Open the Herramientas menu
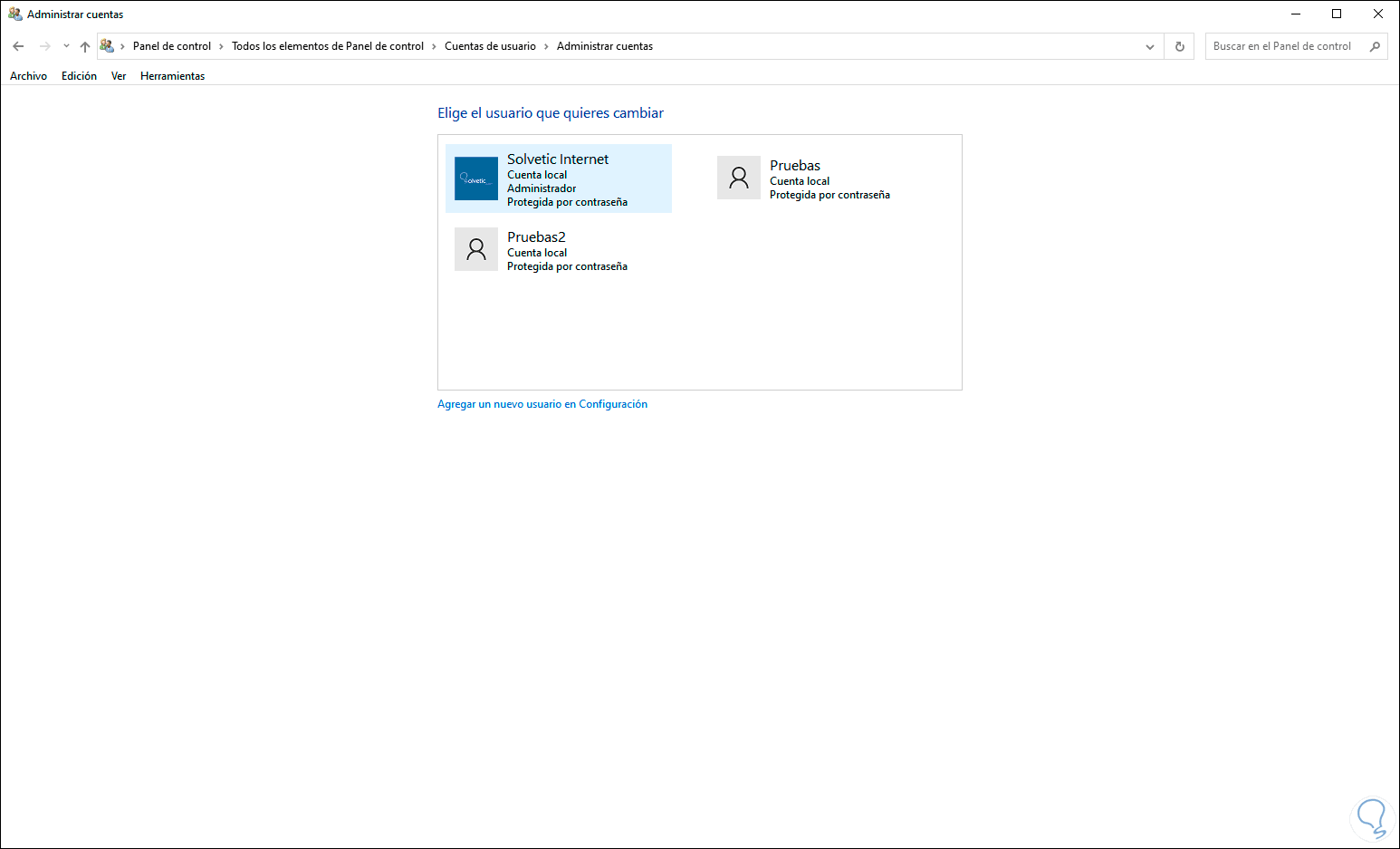The height and width of the screenshot is (849, 1400). click(x=172, y=75)
